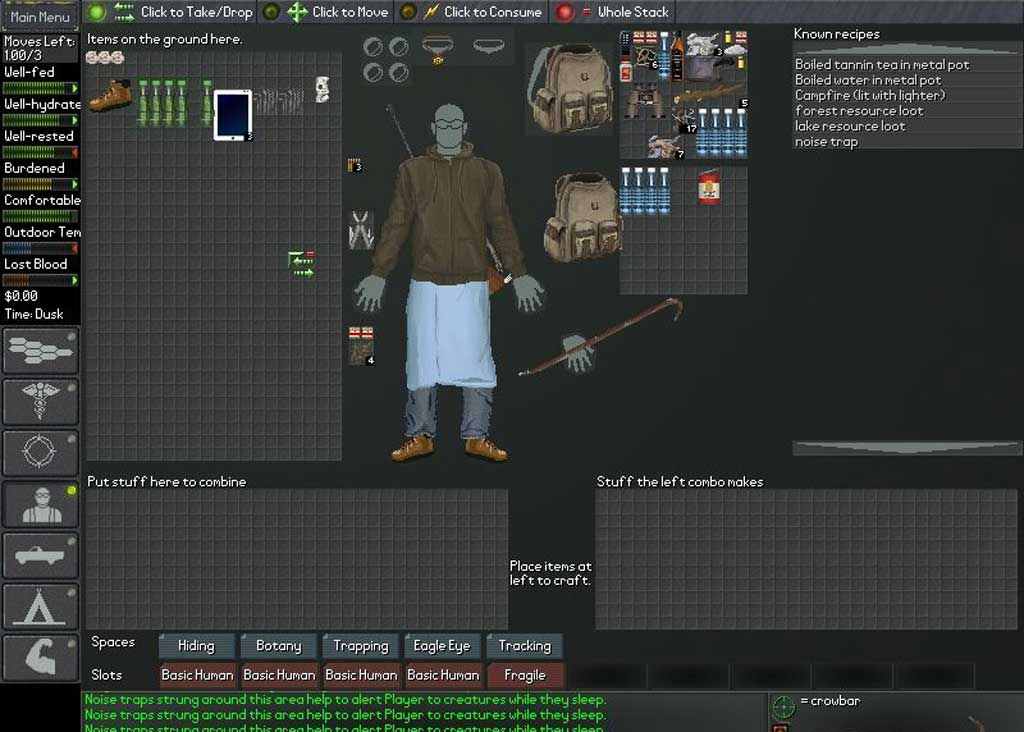Select the Botany skill tab

point(278,646)
